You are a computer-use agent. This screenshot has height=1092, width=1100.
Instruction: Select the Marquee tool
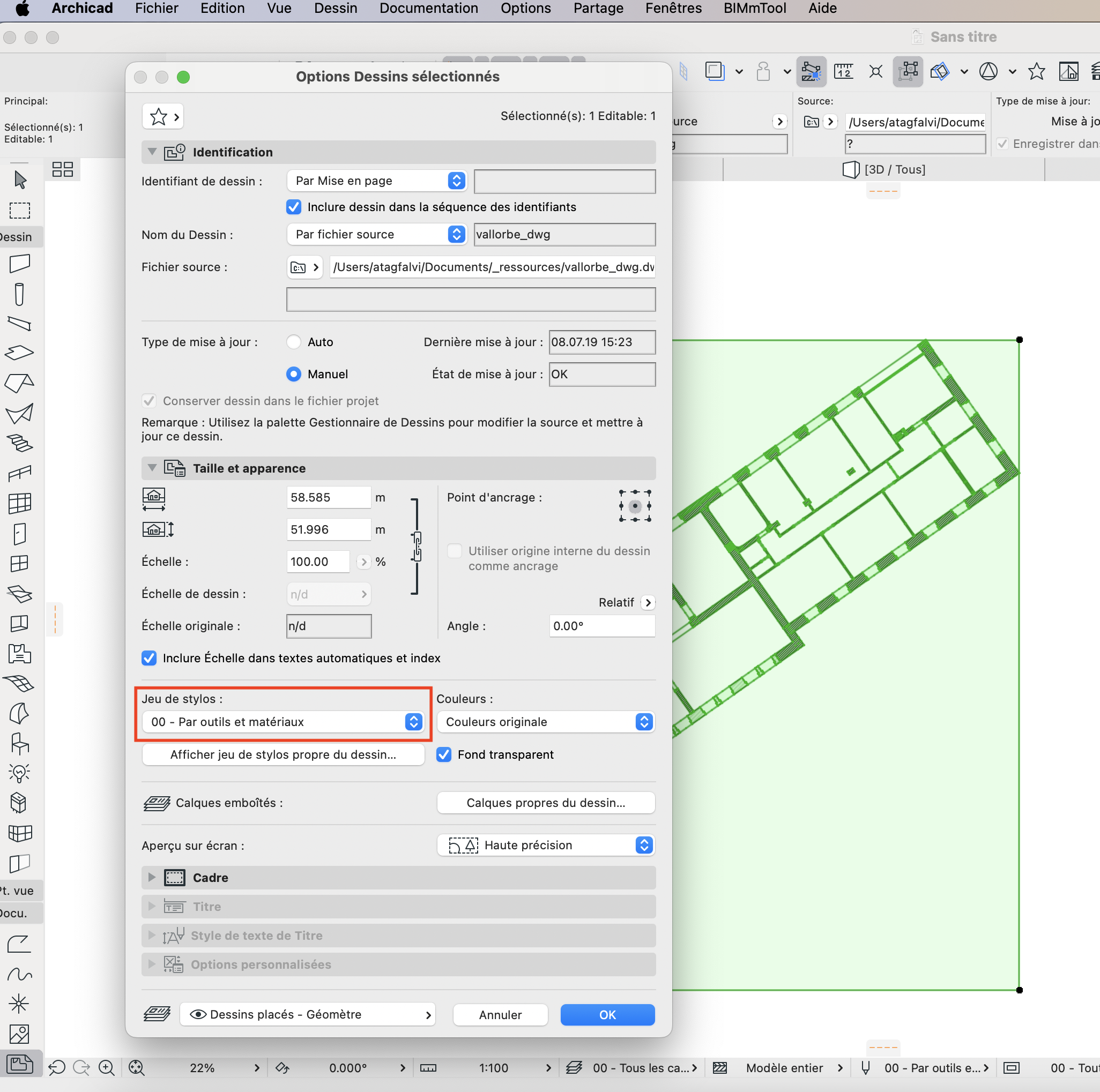coord(20,210)
